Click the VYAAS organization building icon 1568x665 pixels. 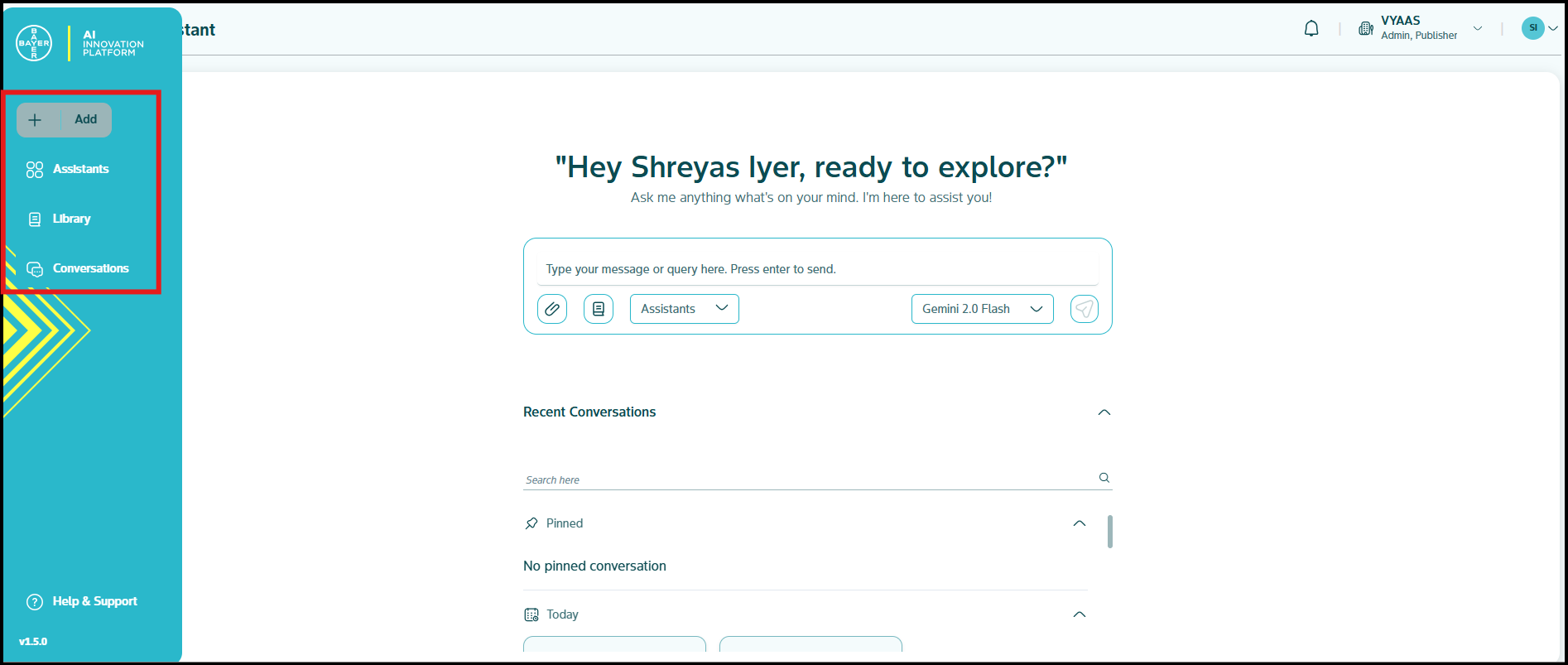[1366, 29]
